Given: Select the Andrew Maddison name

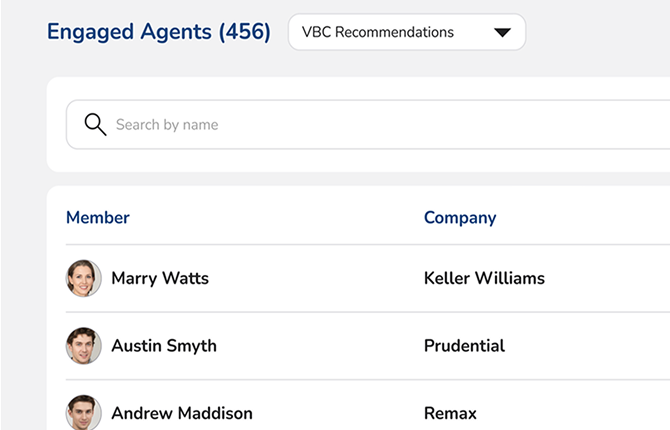Looking at the screenshot, I should tap(182, 413).
